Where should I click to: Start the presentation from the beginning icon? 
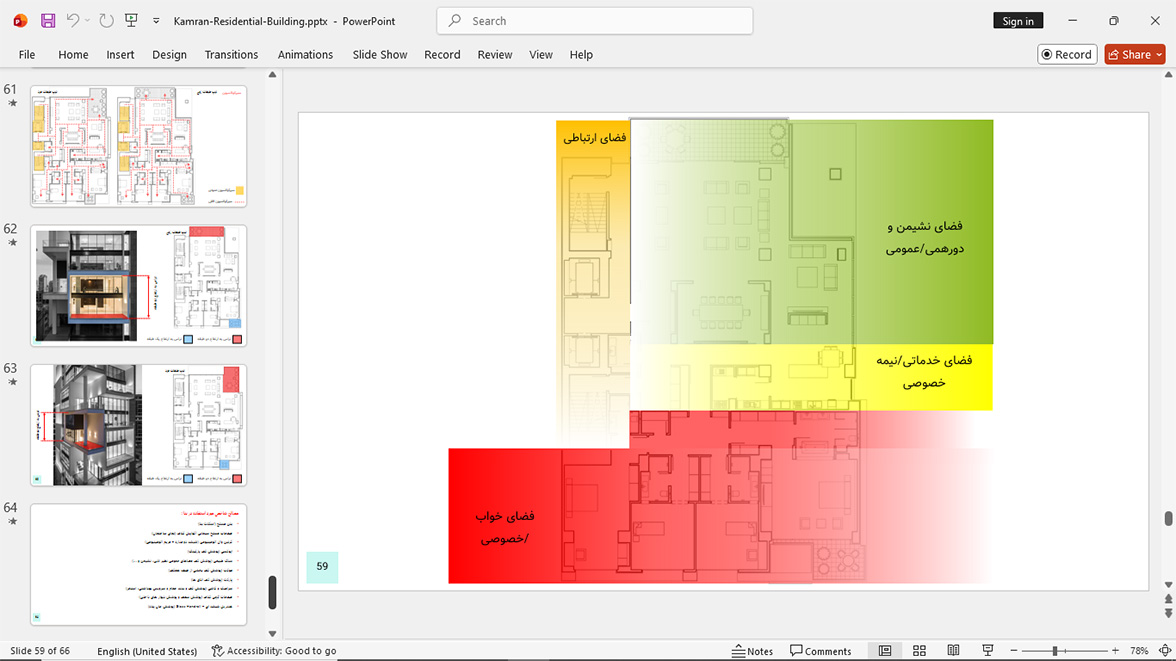pyautogui.click(x=131, y=21)
